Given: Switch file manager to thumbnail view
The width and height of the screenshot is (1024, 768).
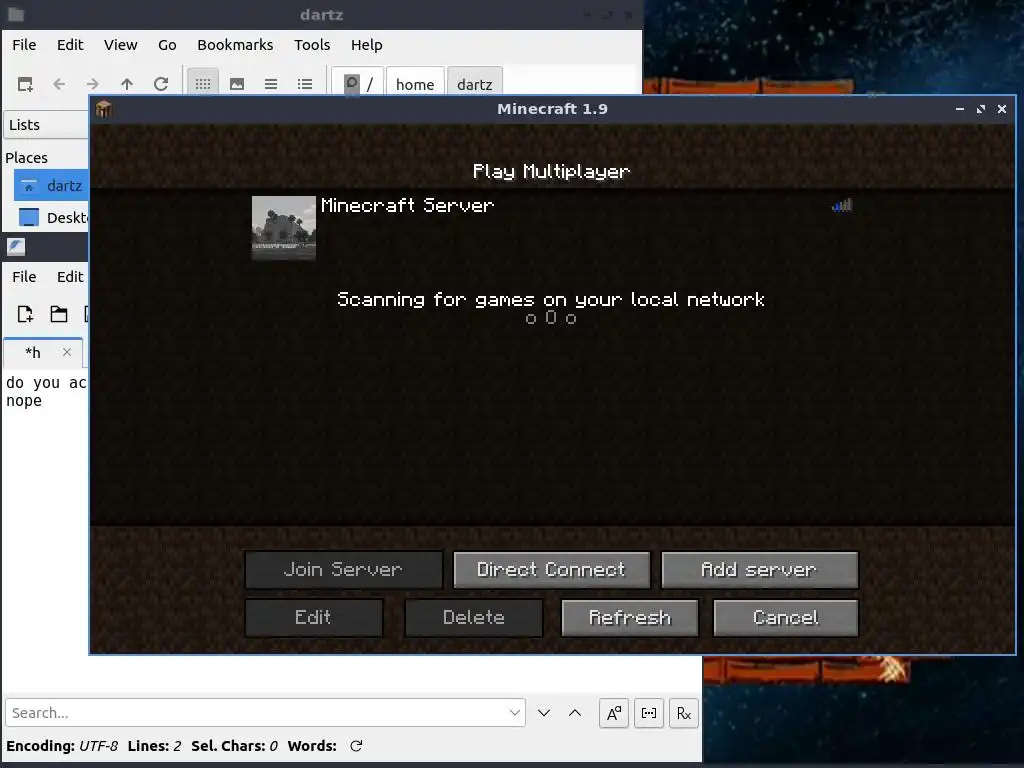Looking at the screenshot, I should [x=237, y=84].
